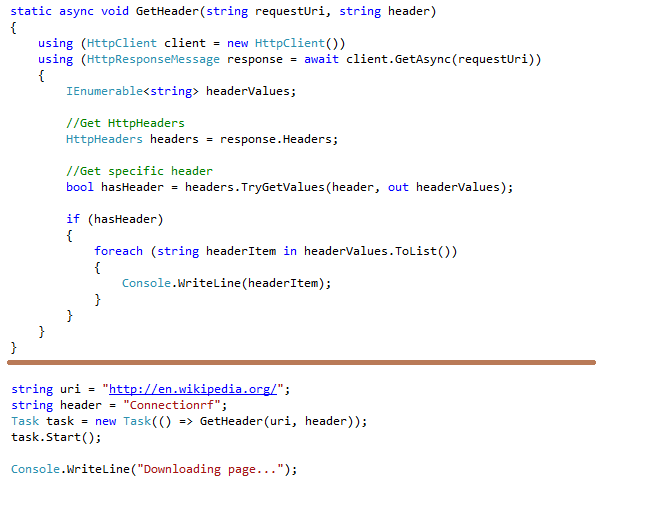653x512 pixels.
Task: Click the 'out' keyword
Action: pos(398,187)
